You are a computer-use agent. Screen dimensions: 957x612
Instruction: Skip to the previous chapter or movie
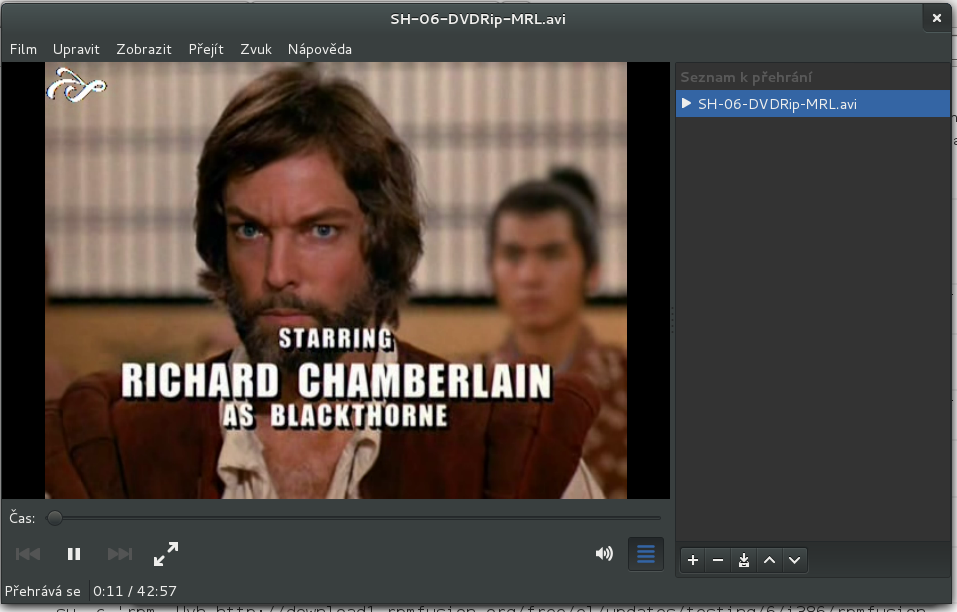(x=27, y=554)
